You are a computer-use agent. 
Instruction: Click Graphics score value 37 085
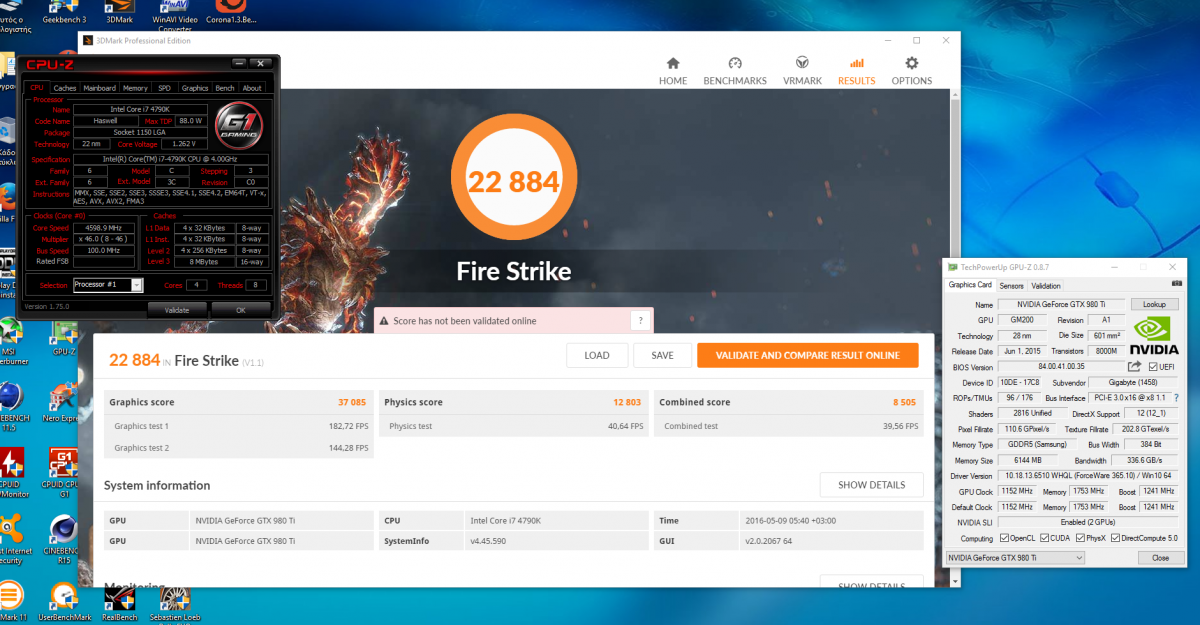tap(352, 402)
